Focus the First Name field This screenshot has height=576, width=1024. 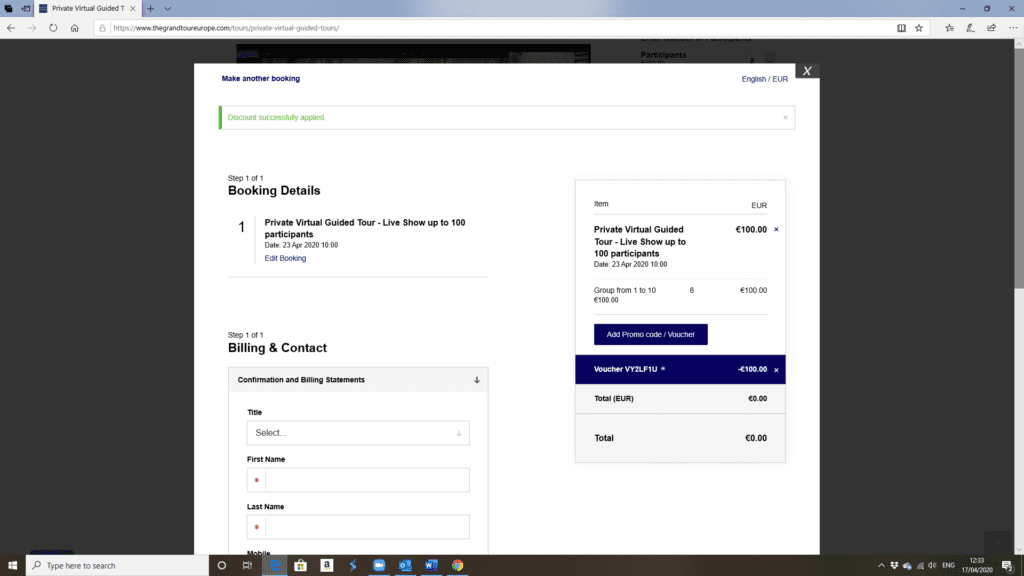pyautogui.click(x=358, y=480)
